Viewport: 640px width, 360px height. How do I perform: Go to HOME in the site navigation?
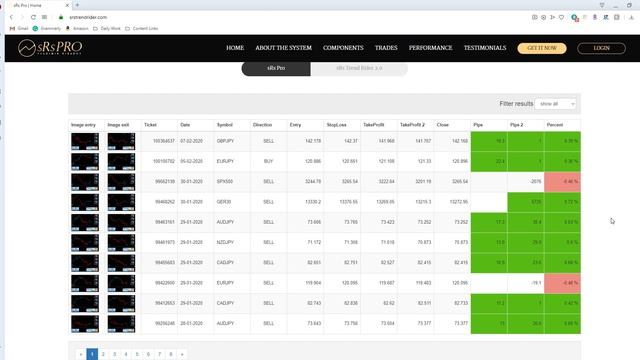pyautogui.click(x=235, y=48)
